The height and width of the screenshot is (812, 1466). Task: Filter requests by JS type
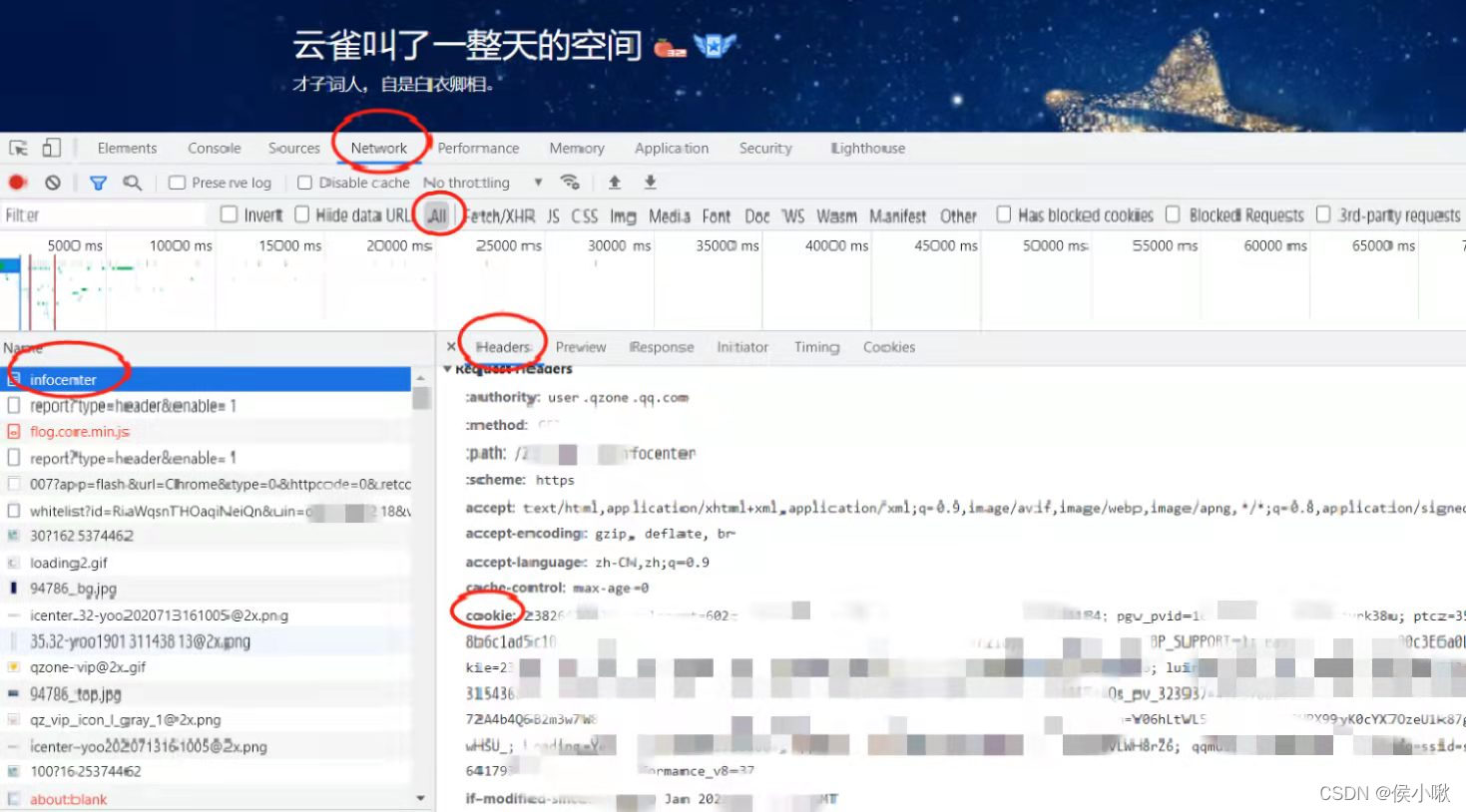553,215
